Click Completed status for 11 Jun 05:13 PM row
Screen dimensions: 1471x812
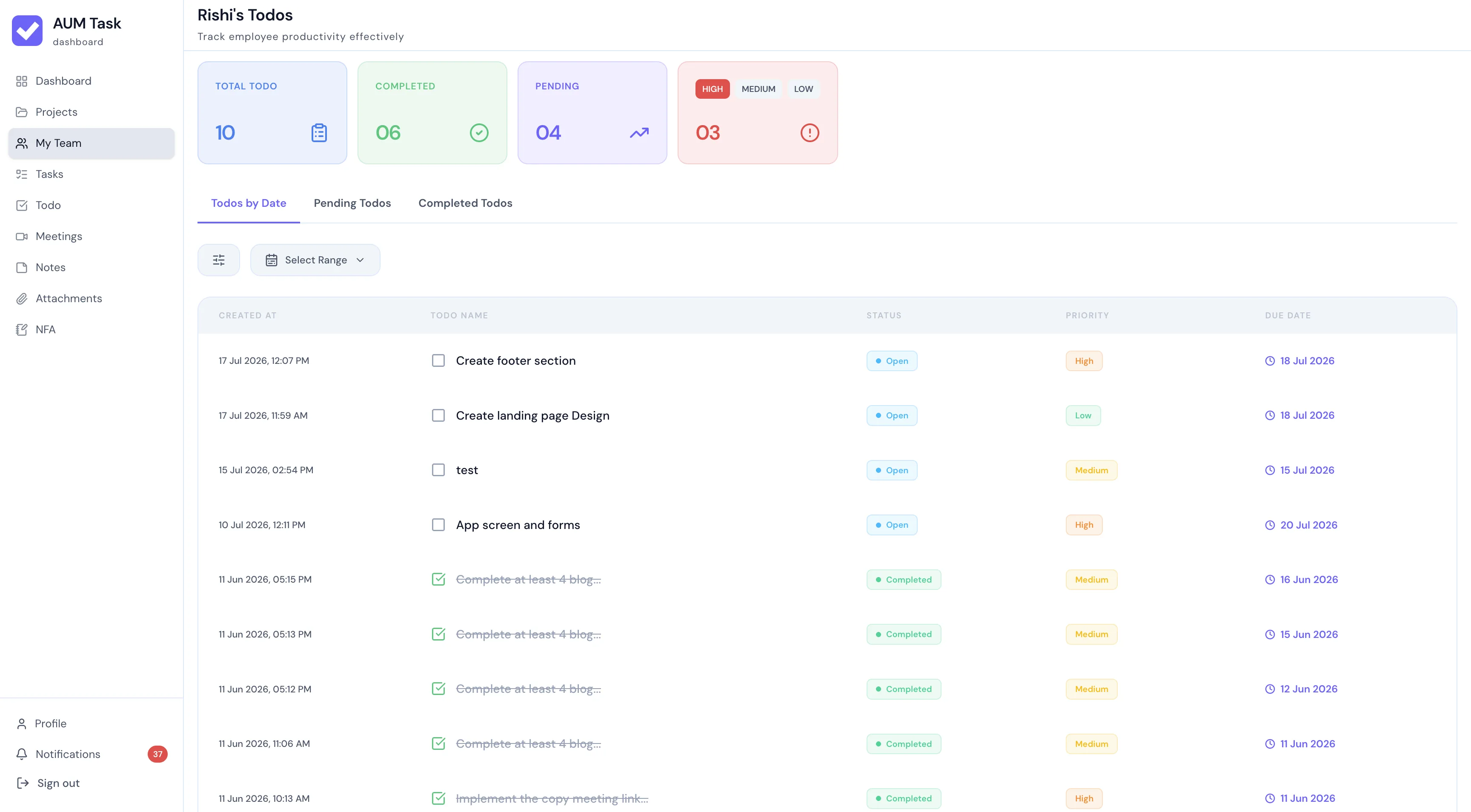(903, 635)
